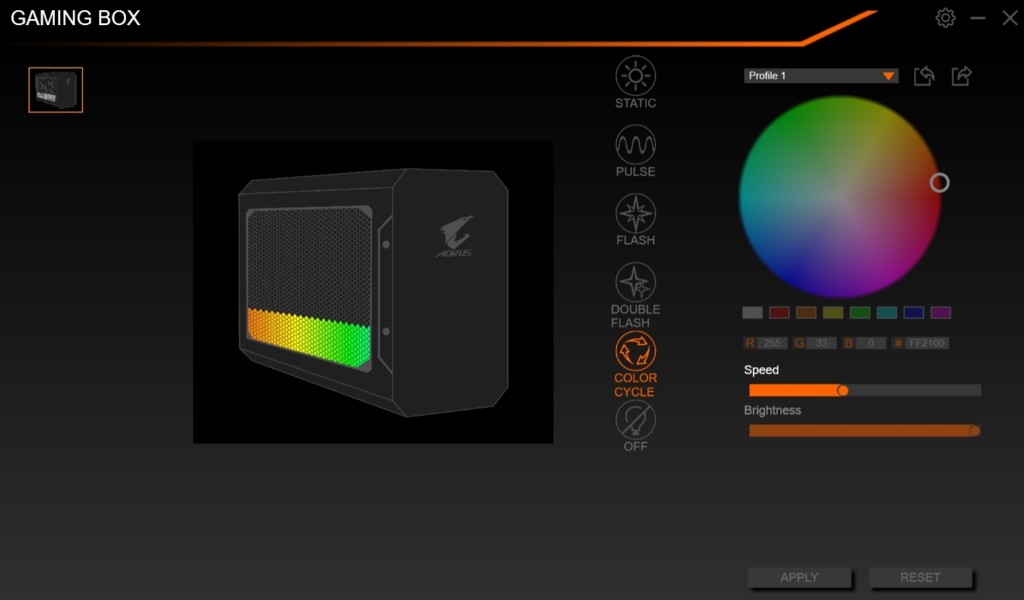
Task: Open settings via the gear icon
Action: click(945, 18)
